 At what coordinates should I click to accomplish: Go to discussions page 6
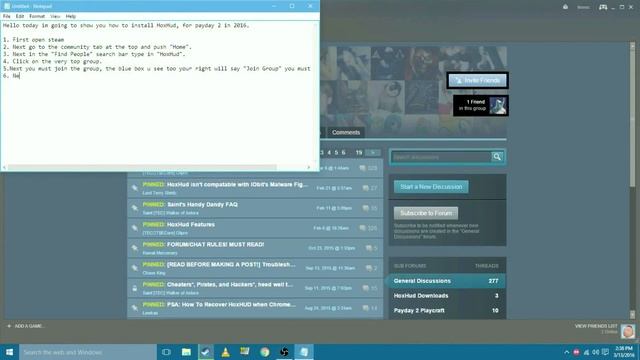click(x=343, y=153)
